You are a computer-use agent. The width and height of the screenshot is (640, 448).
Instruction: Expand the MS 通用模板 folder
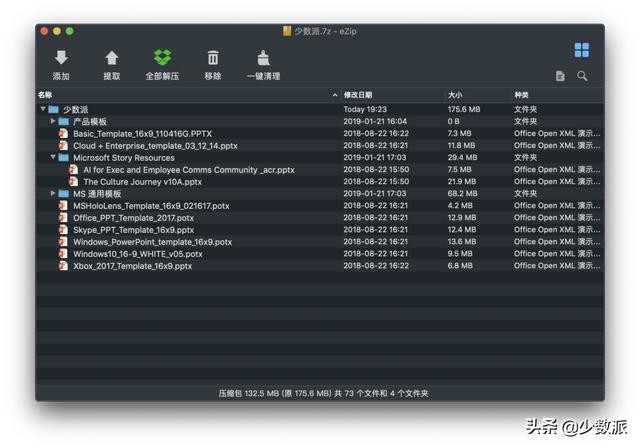point(53,193)
